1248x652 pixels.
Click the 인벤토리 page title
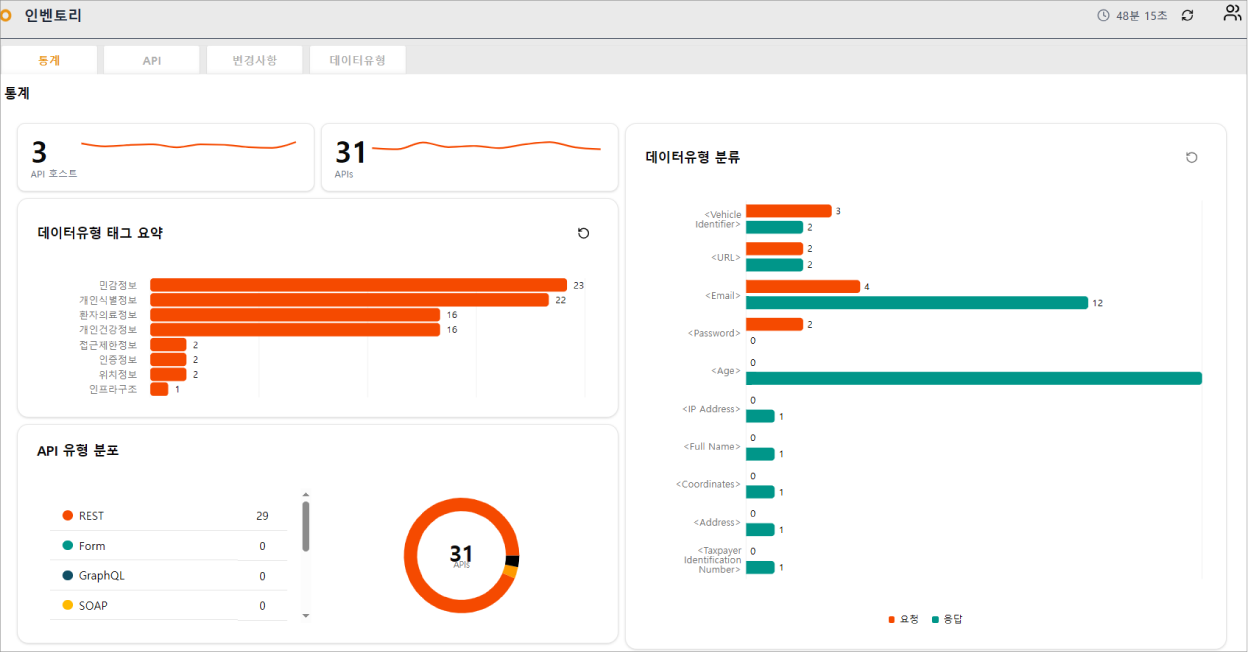tap(53, 15)
